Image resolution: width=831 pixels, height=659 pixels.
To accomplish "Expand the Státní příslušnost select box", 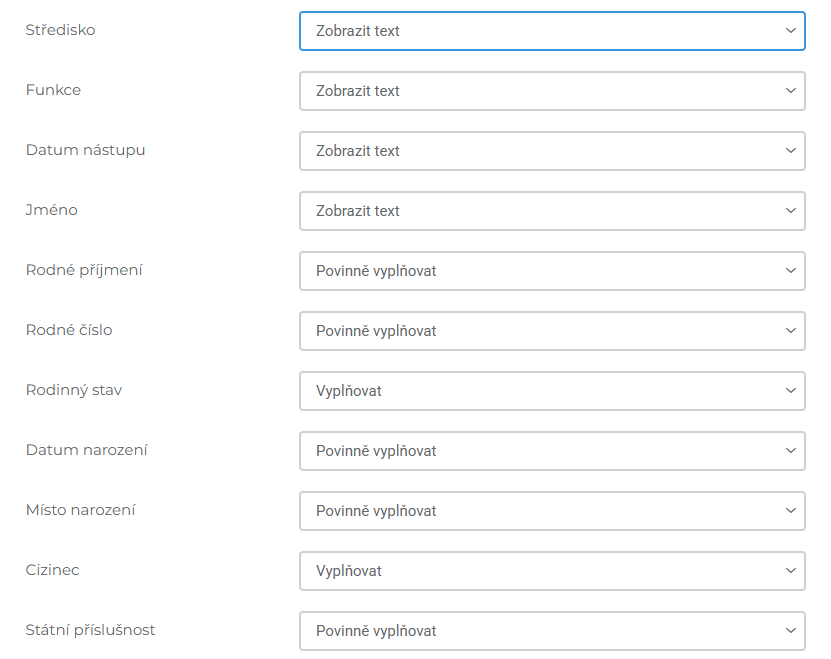I will point(552,631).
